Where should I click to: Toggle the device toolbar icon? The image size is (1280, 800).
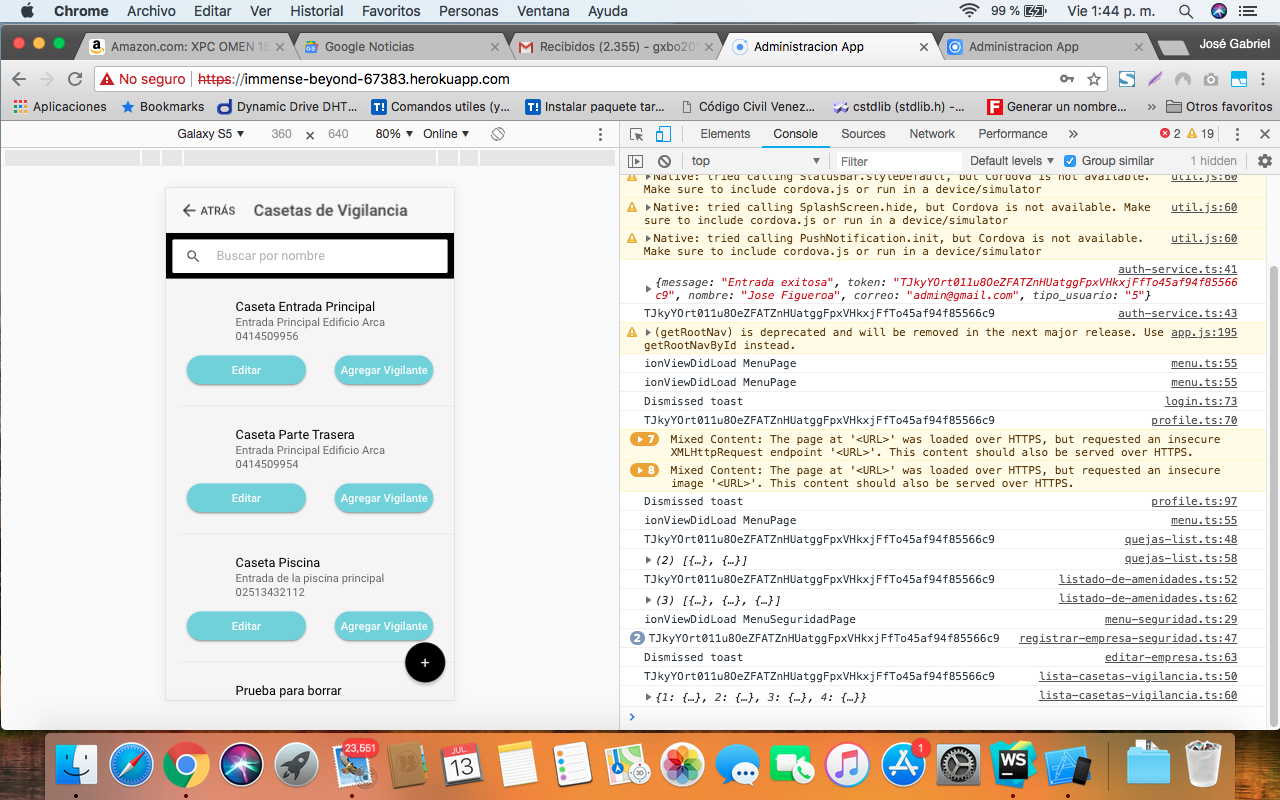(x=662, y=134)
